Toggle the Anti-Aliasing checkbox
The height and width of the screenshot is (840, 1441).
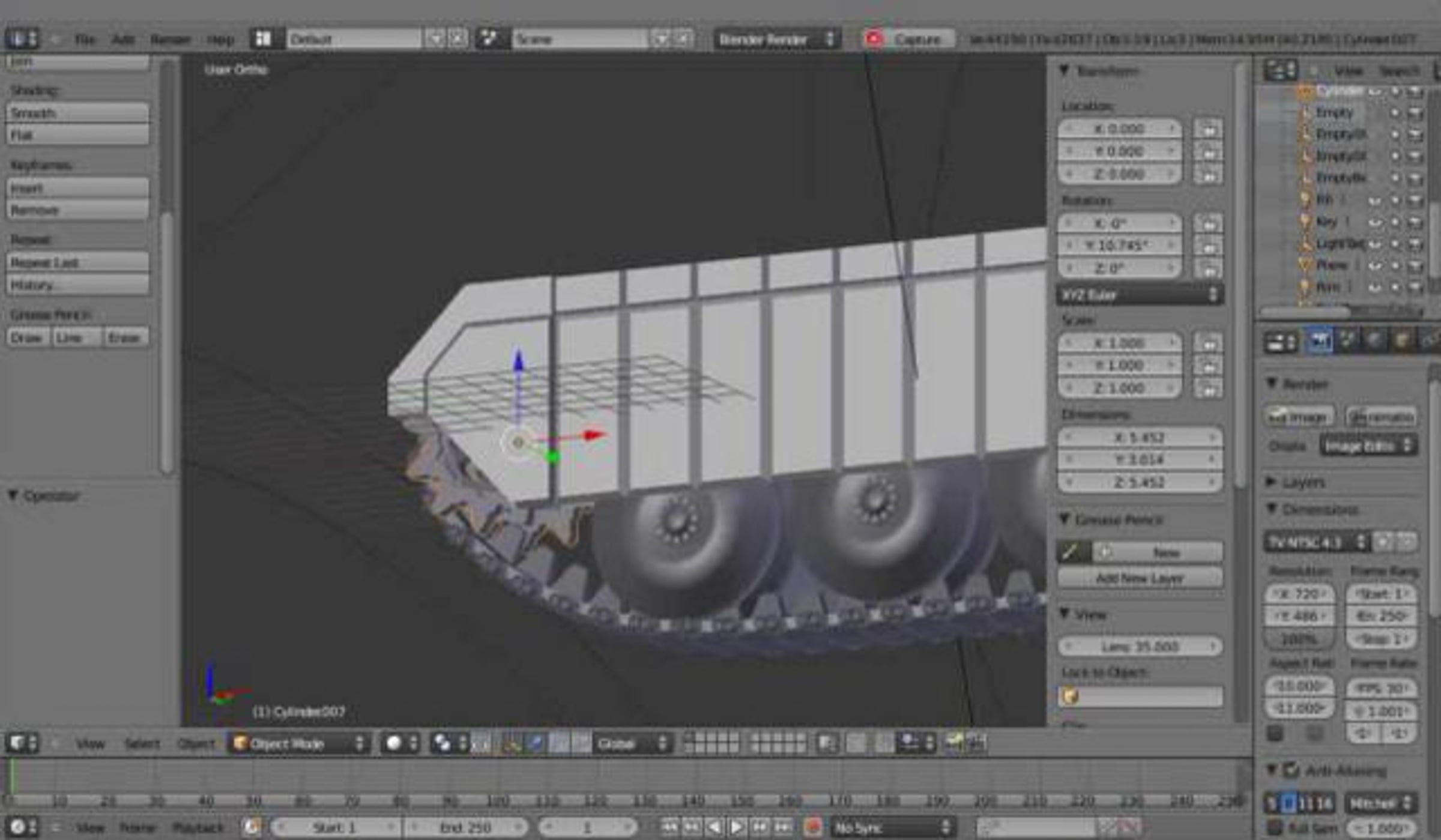(x=1291, y=770)
